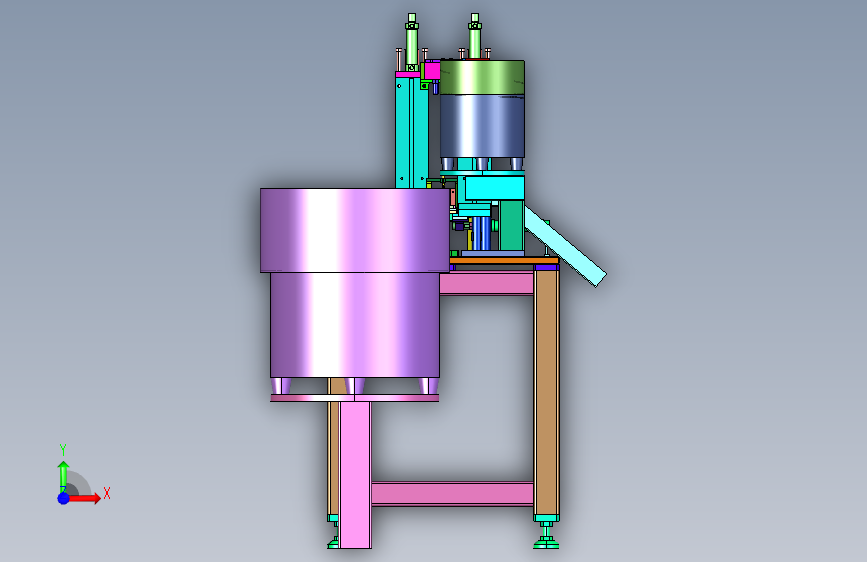
Task: Select the orange base plate
Action: point(504,260)
